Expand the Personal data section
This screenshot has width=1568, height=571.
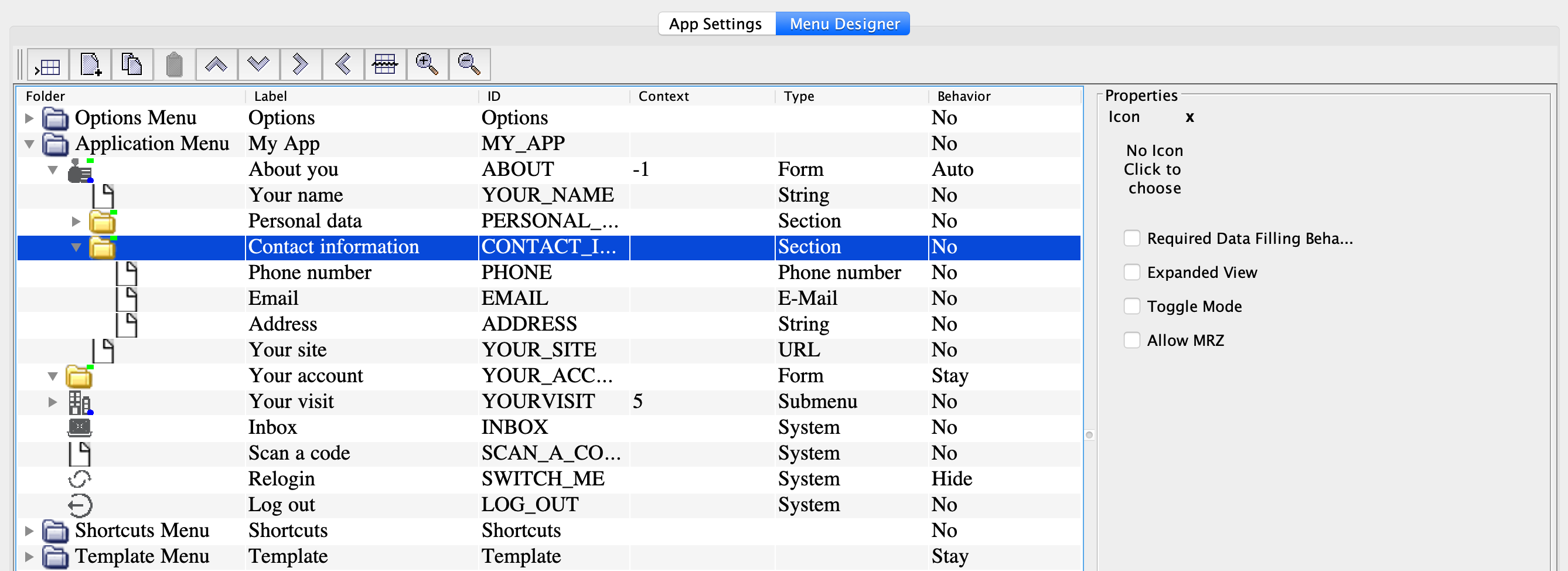pos(76,221)
